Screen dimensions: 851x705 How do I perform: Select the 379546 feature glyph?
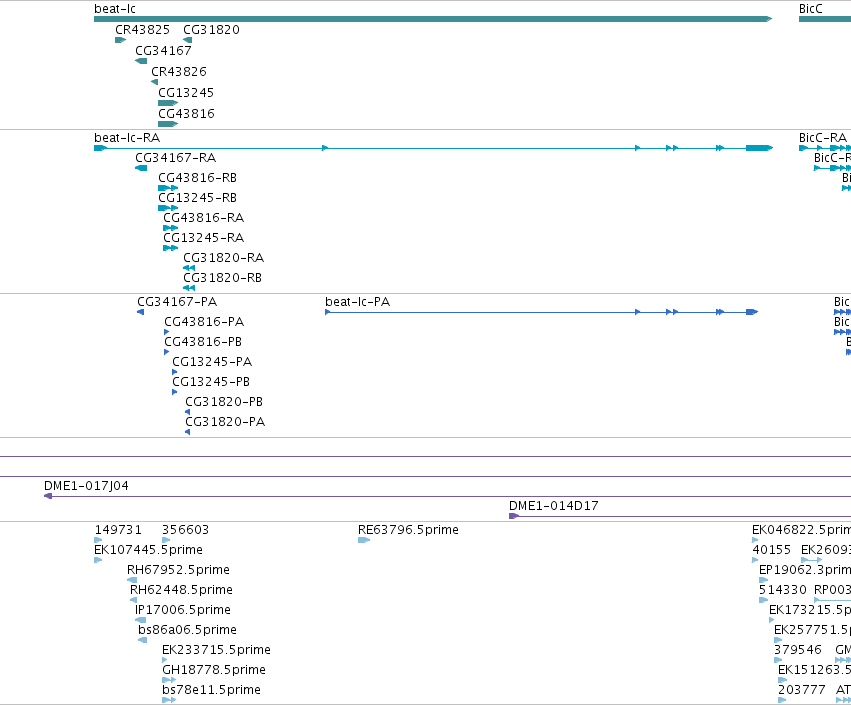coord(778,660)
